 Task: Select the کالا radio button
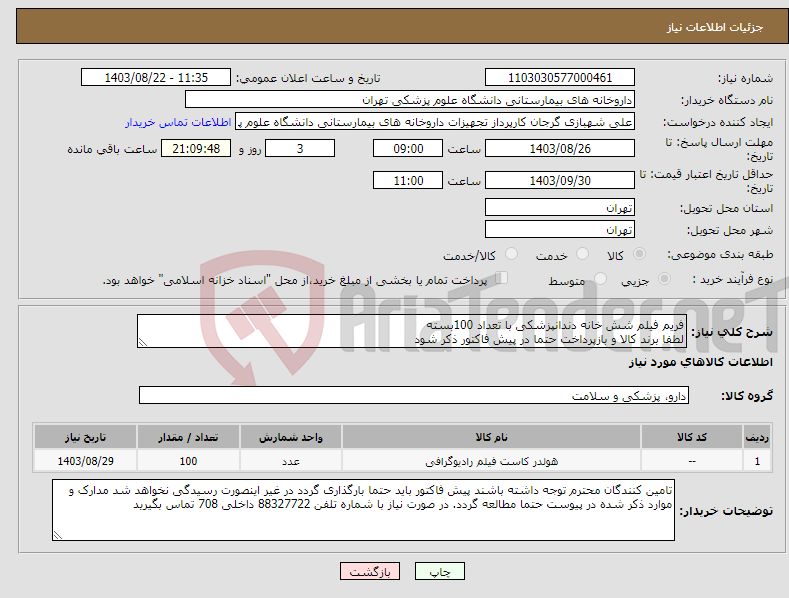pyautogui.click(x=639, y=254)
